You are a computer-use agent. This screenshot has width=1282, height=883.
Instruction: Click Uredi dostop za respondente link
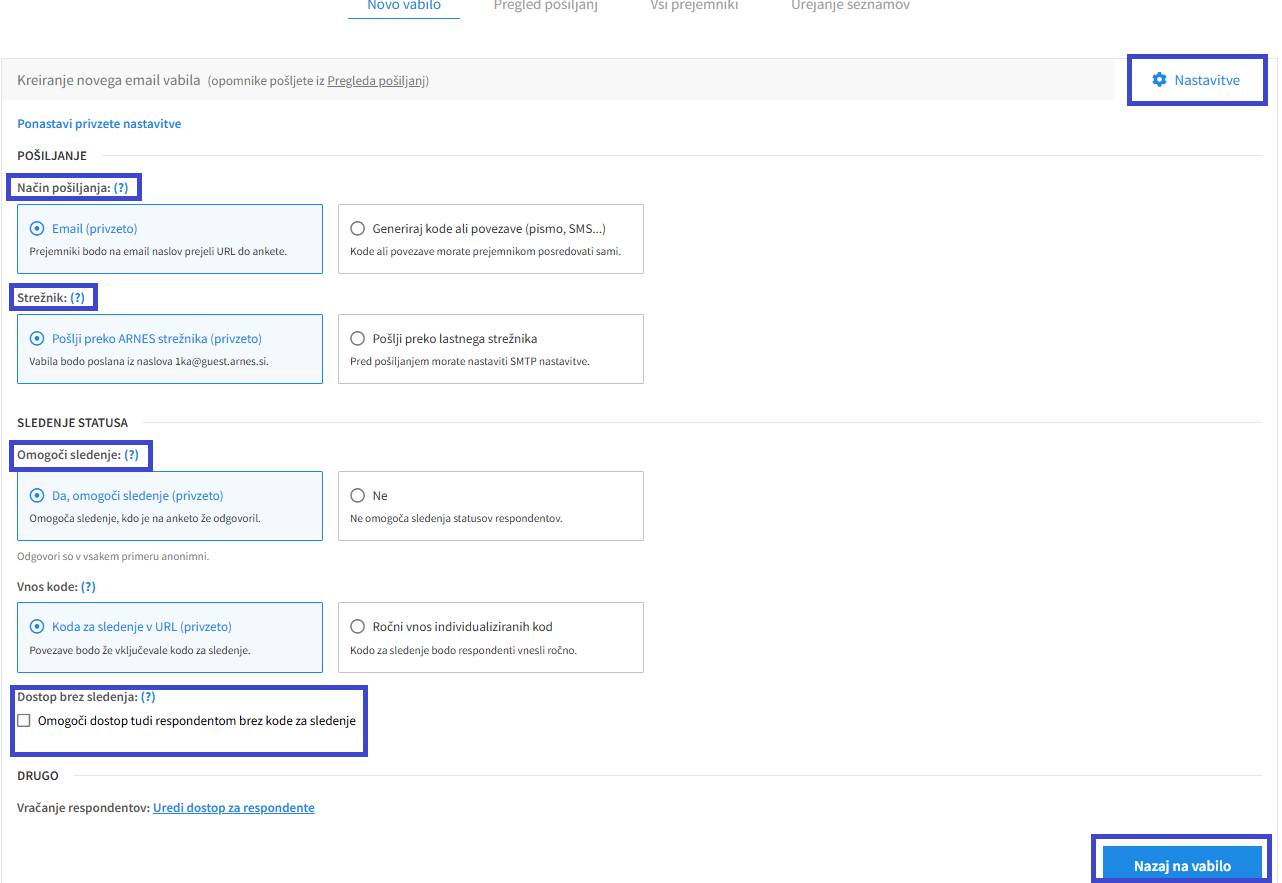point(234,808)
